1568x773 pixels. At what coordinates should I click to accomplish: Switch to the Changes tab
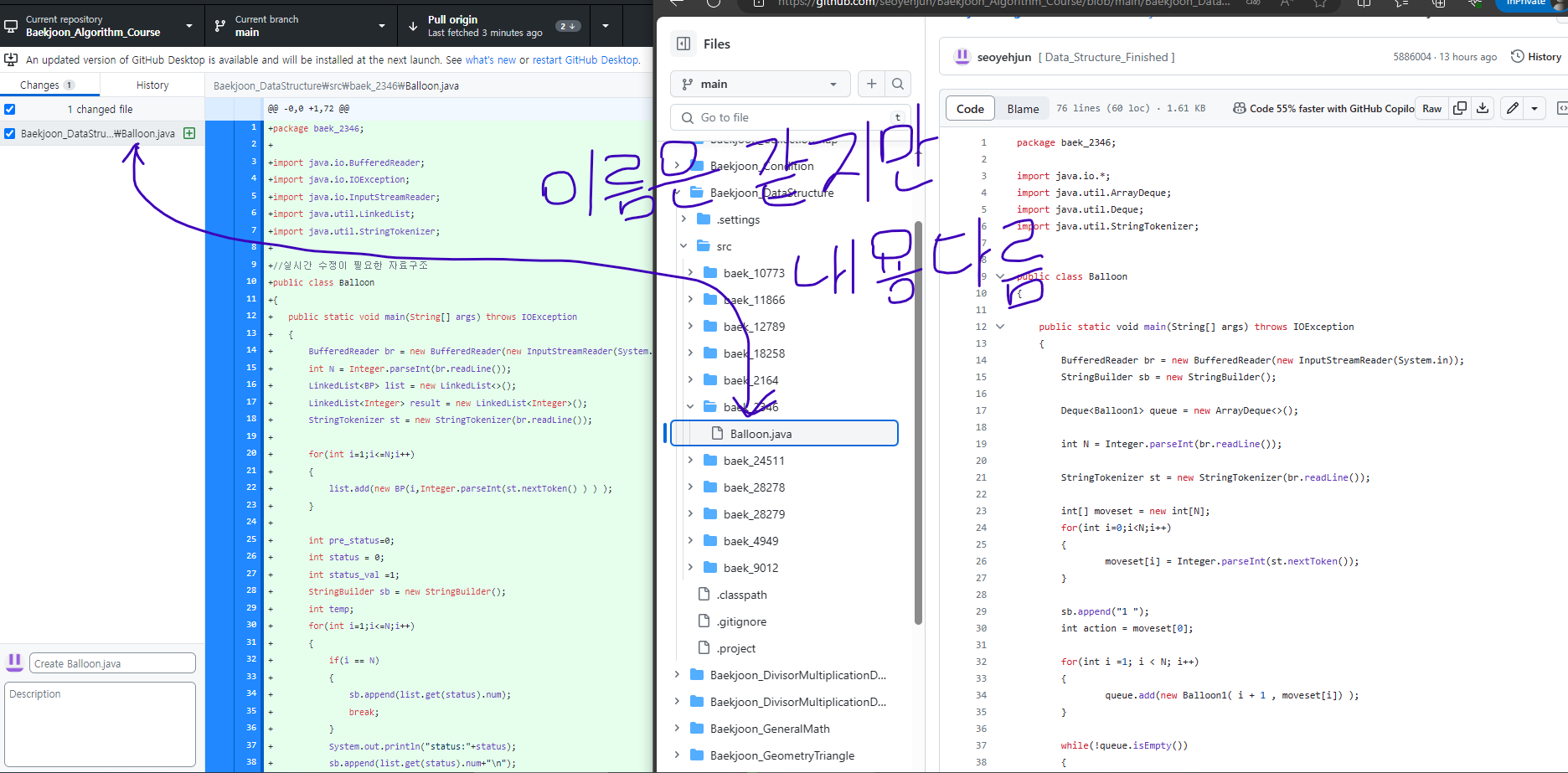click(49, 85)
